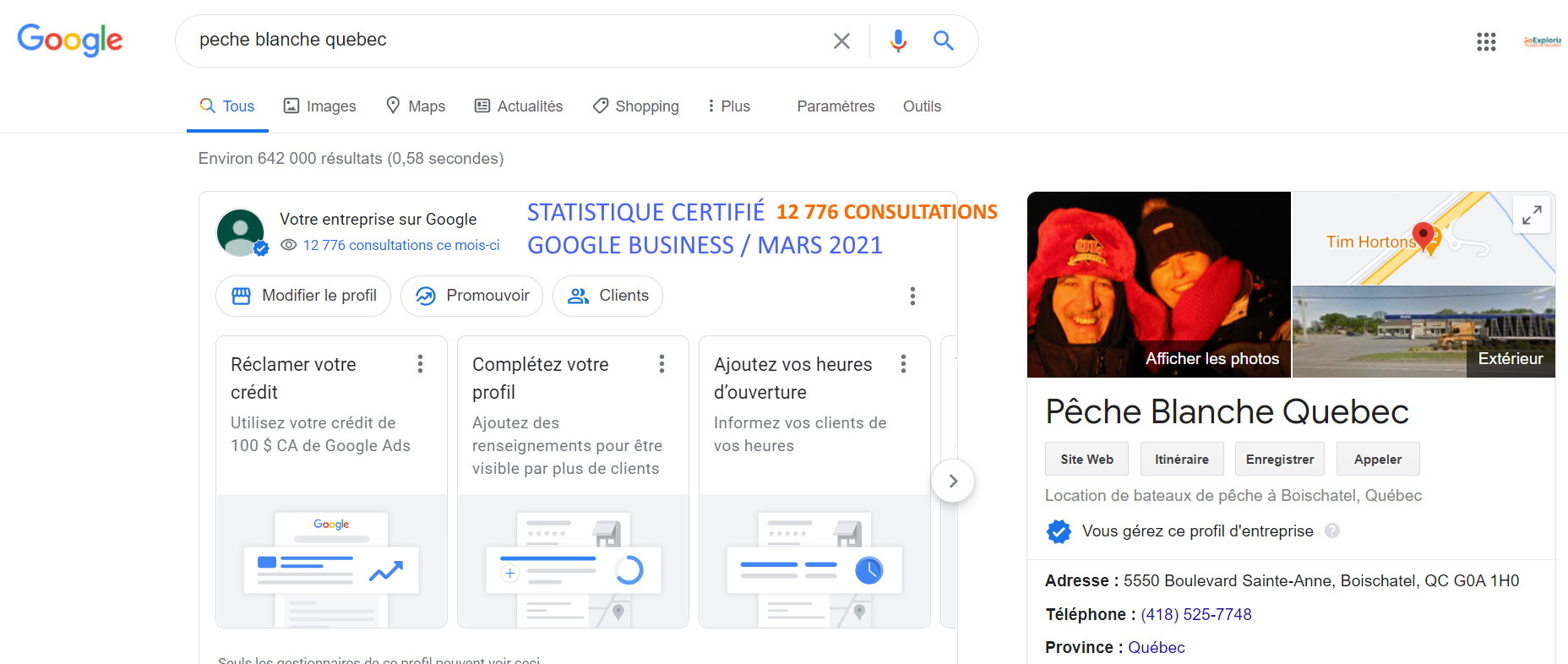Expand the Plus menu

point(728,106)
